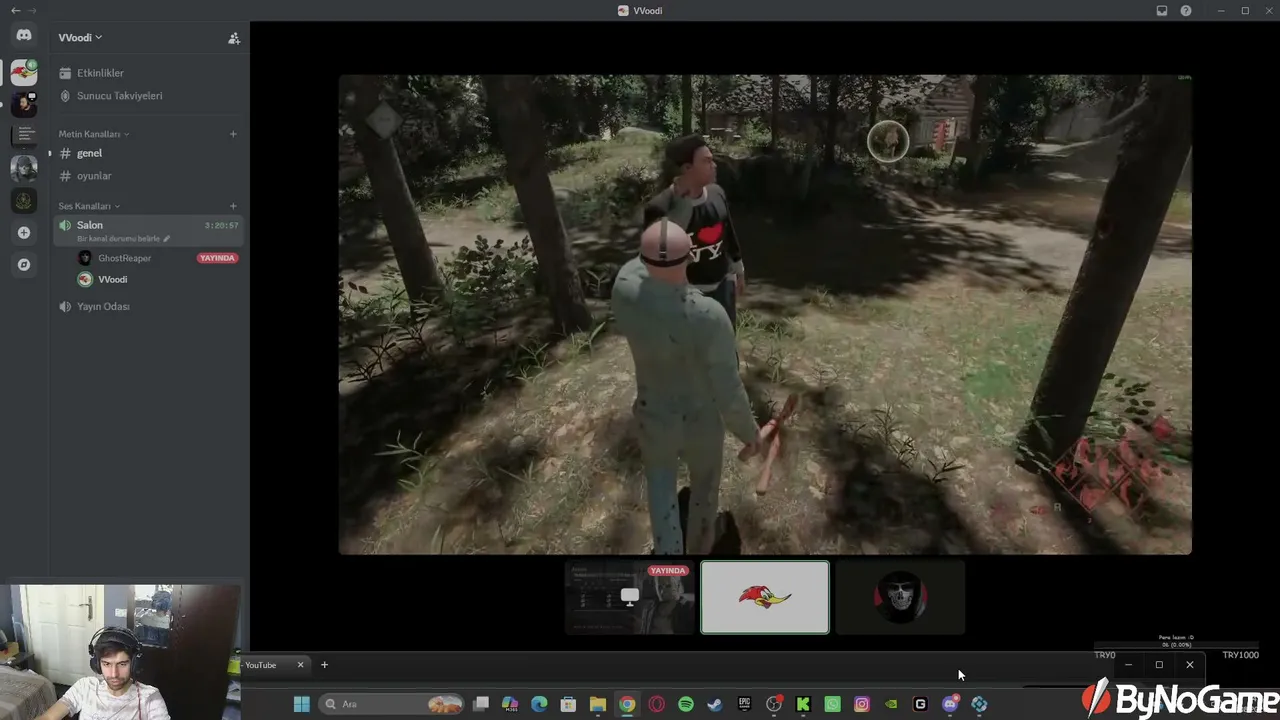
Task: Maximize the Discord window
Action: point(1245,11)
